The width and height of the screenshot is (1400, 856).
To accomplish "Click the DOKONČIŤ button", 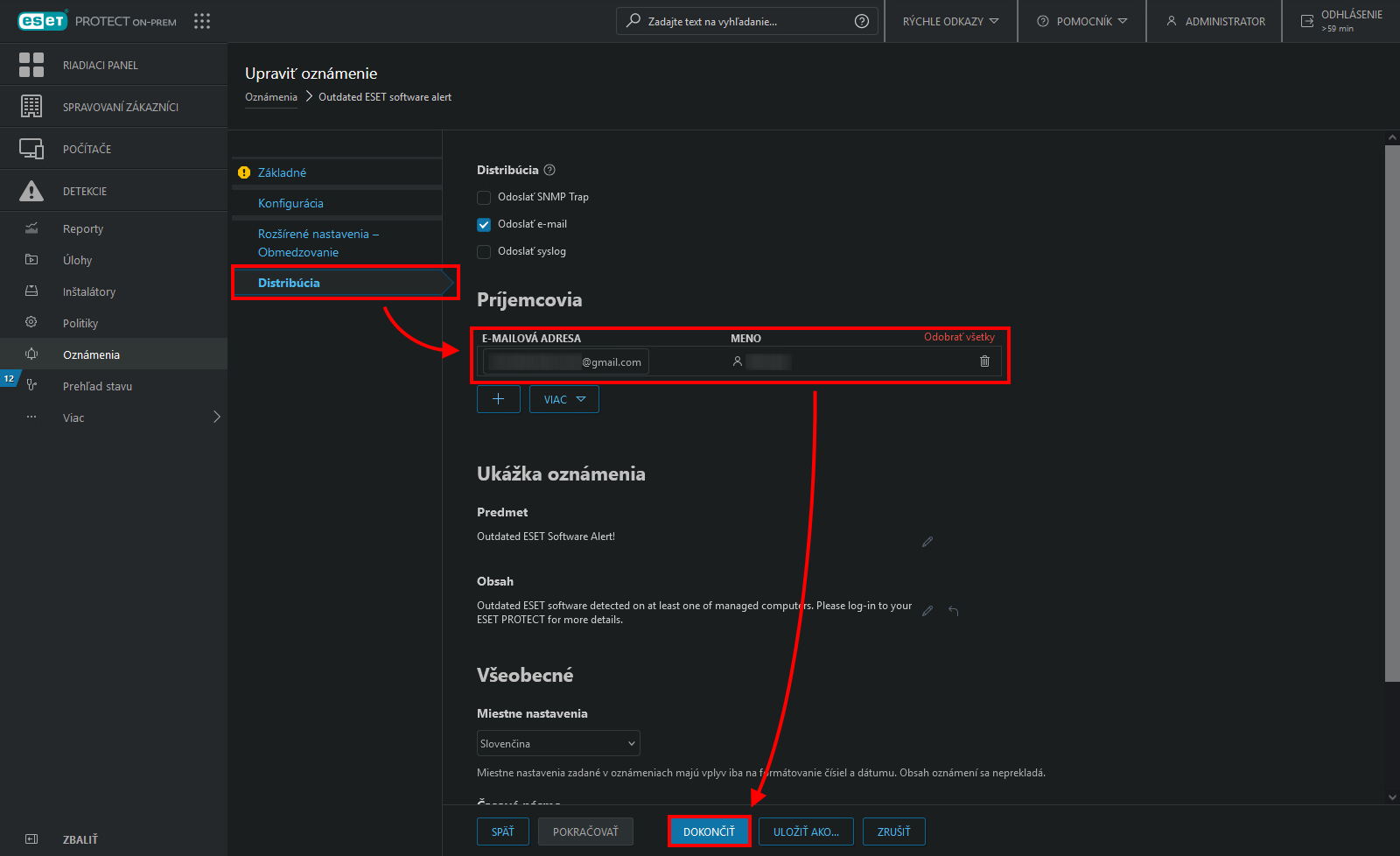I will [709, 831].
